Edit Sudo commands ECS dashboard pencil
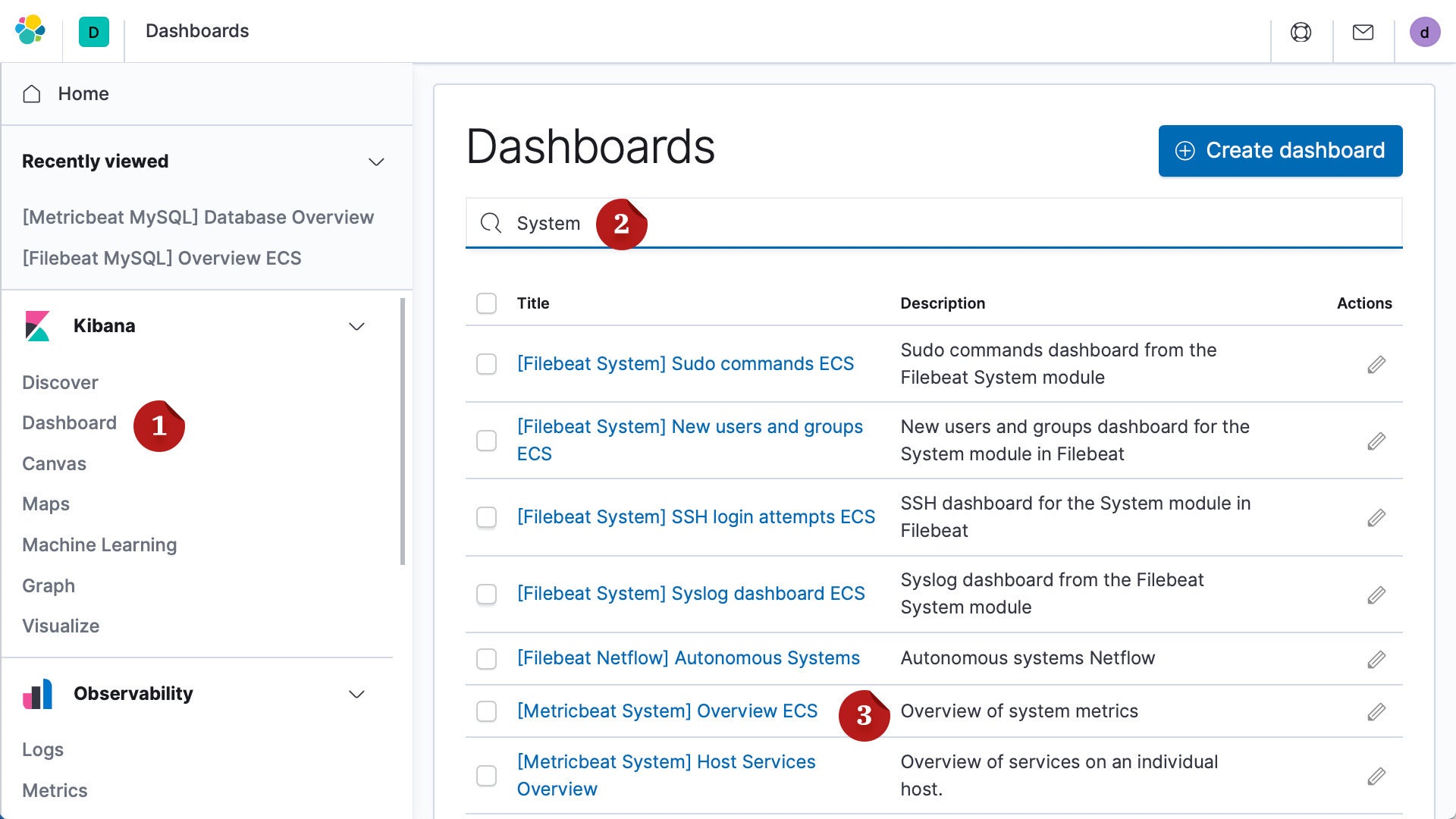The width and height of the screenshot is (1456, 819). [1376, 365]
